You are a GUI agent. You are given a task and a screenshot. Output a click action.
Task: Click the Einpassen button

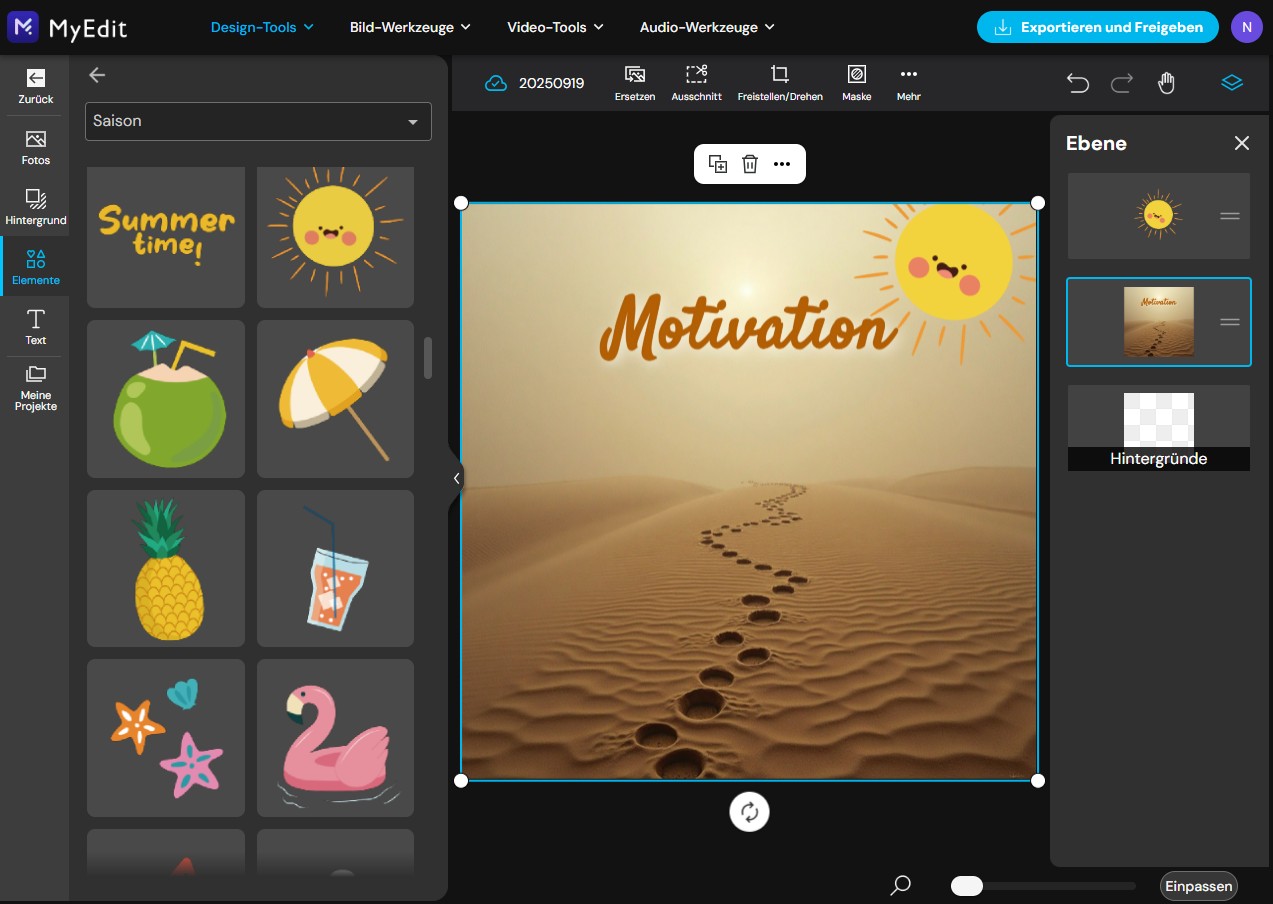coord(1199,886)
